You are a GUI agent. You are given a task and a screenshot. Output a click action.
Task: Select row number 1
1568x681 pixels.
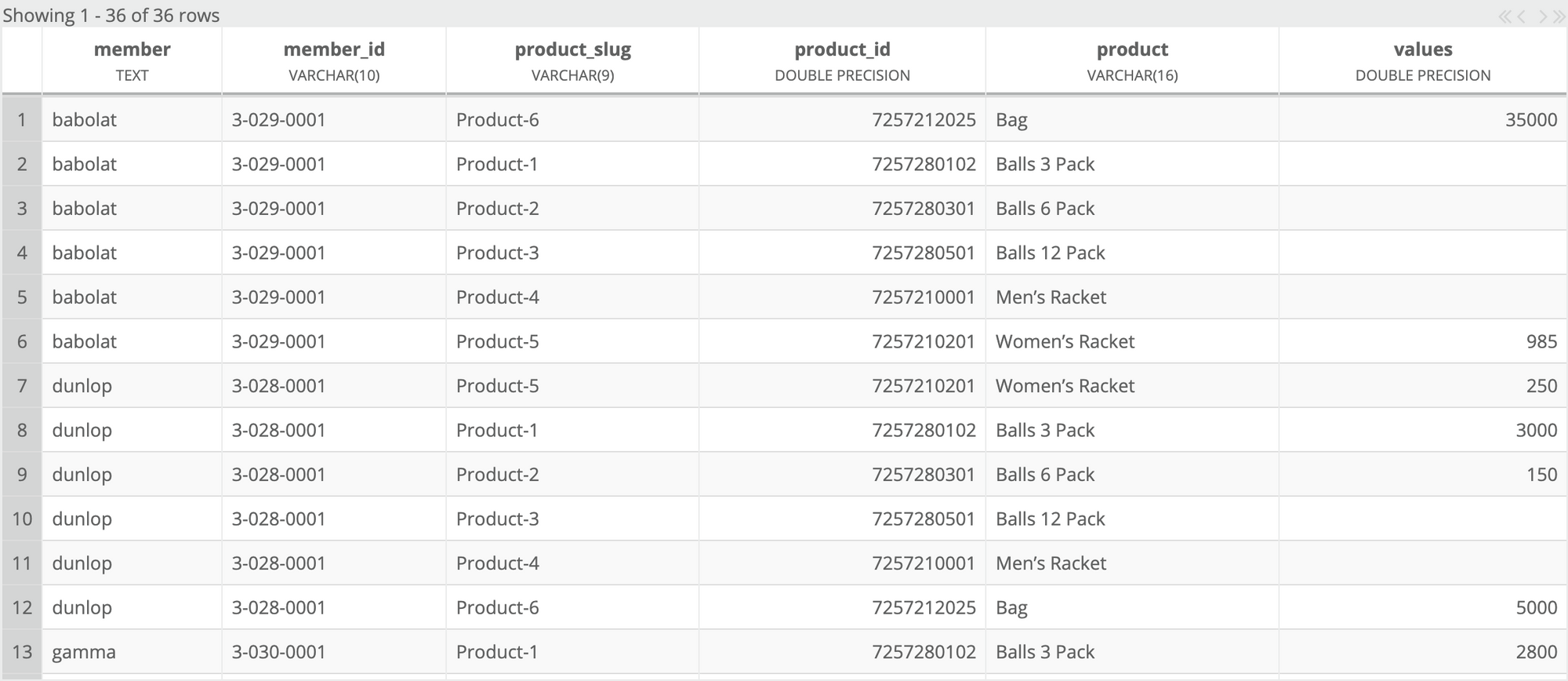(22, 120)
